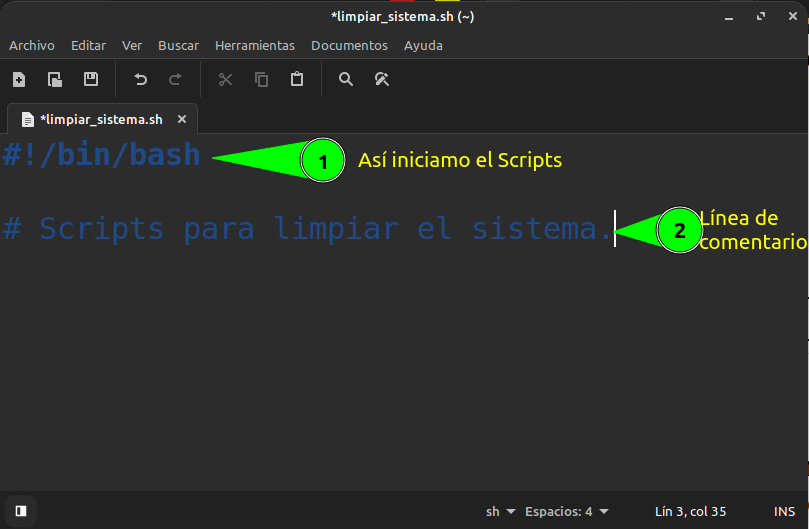Open find and replace tool icon
Screen dimensions: 809x529
tap(382, 79)
